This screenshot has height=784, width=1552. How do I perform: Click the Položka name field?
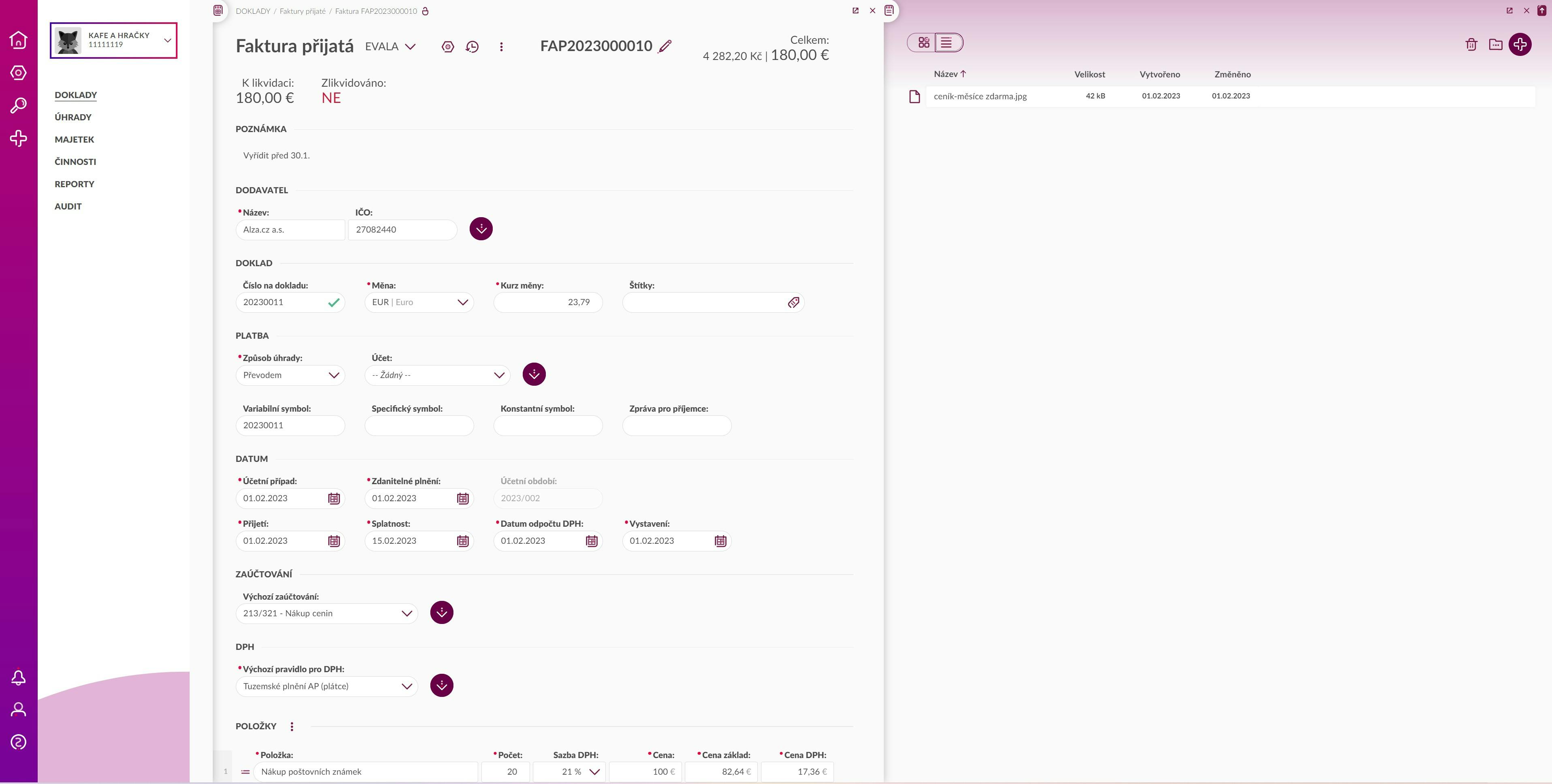click(x=366, y=772)
